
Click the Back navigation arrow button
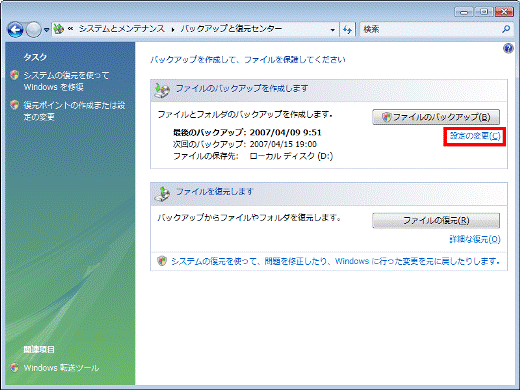click(15, 30)
